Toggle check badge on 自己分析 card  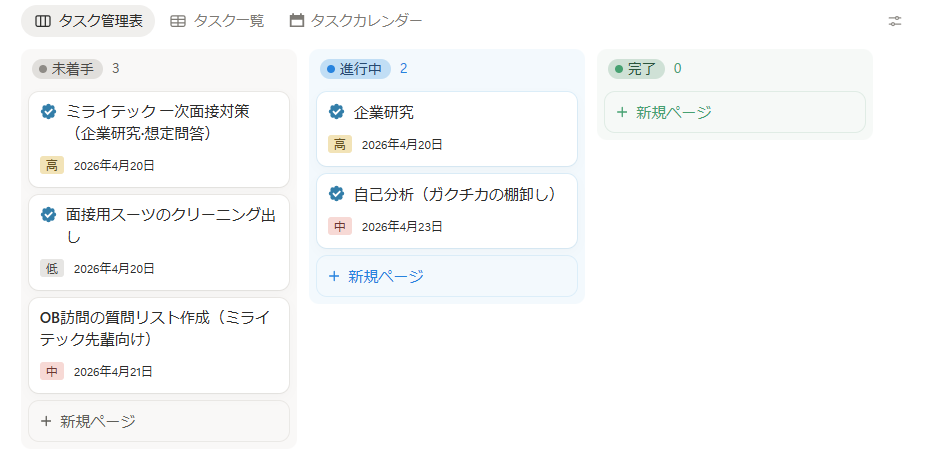coord(336,194)
